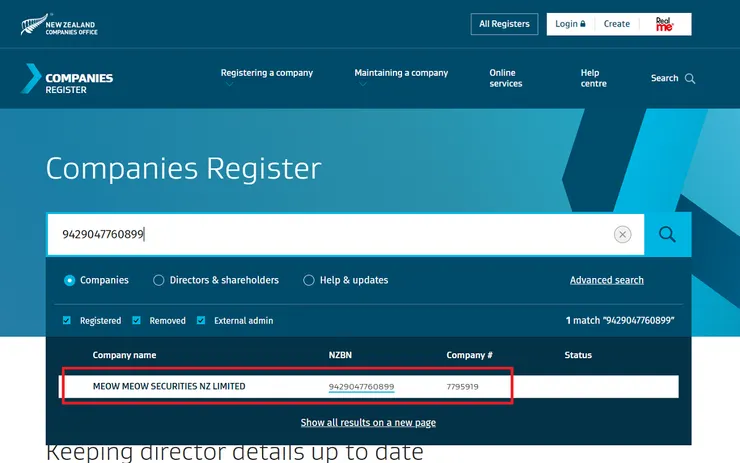Uncheck the Registered checkbox

coord(67,320)
